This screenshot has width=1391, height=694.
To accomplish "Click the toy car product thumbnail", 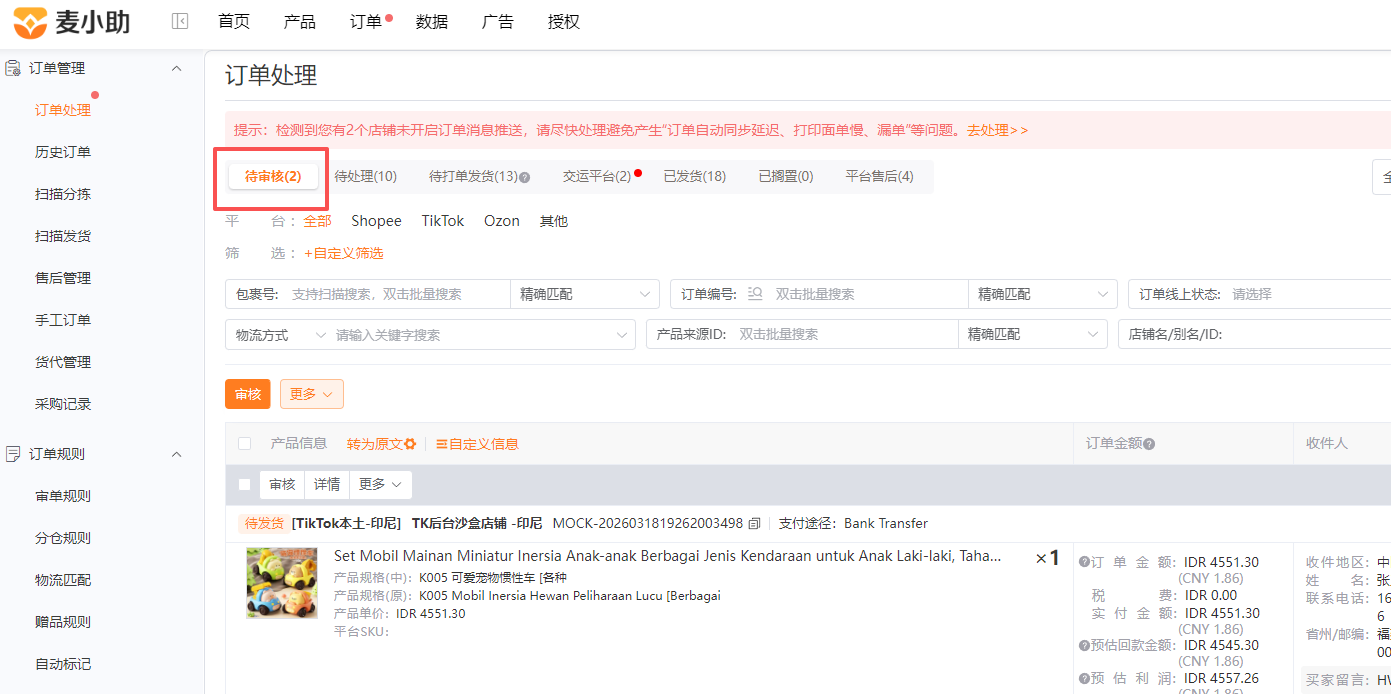I will click(282, 583).
